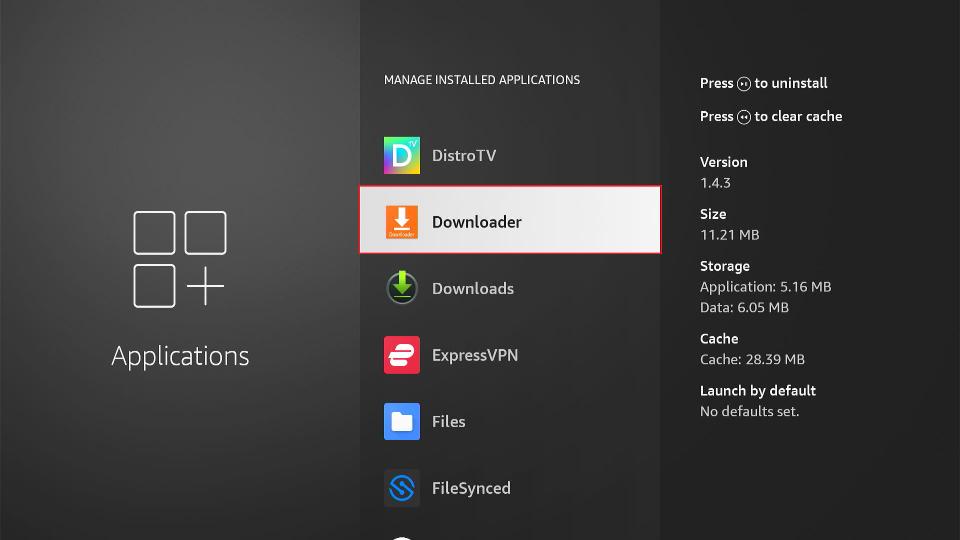Click the red ExpressVPN app icon
This screenshot has width=960, height=540.
tap(402, 354)
